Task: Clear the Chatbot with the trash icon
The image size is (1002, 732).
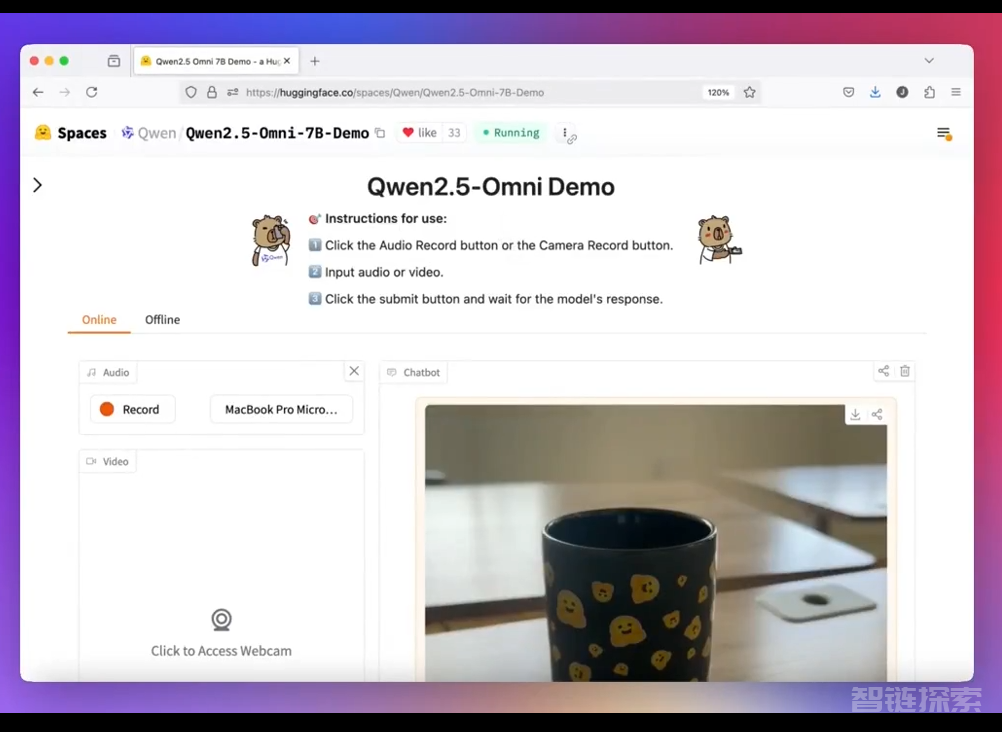Action: (x=905, y=371)
